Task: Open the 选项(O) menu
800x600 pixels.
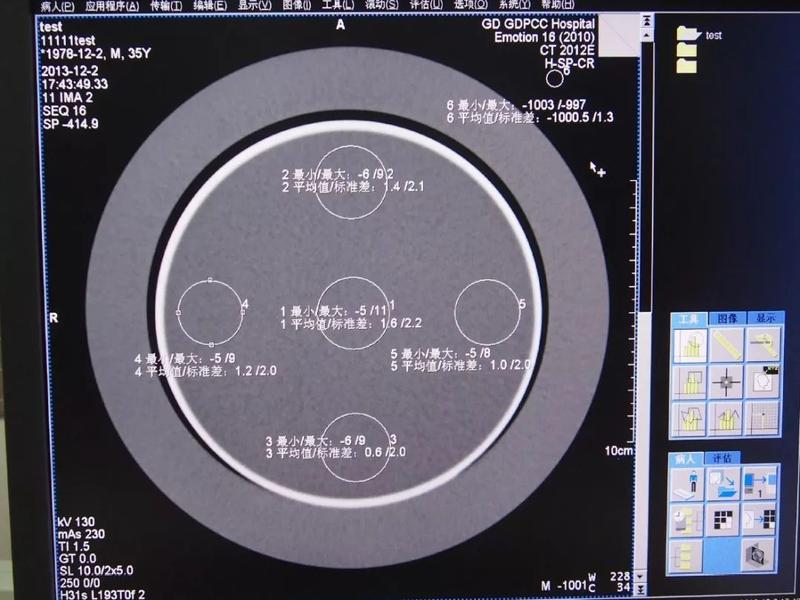Action: (x=471, y=5)
